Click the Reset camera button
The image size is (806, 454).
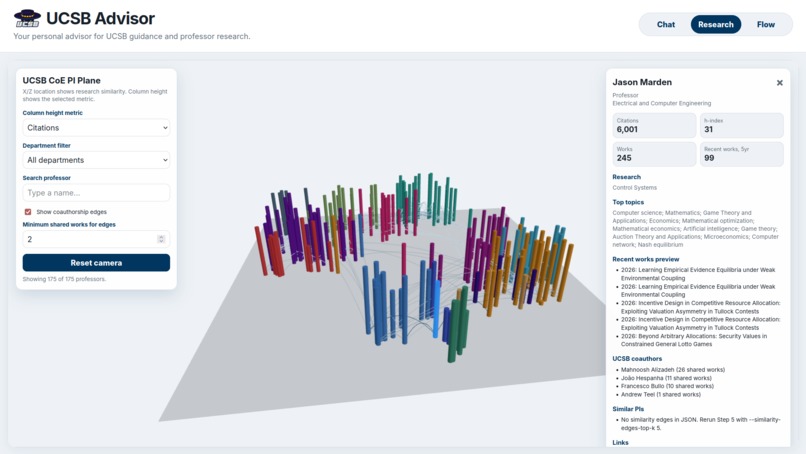pyautogui.click(x=96, y=263)
